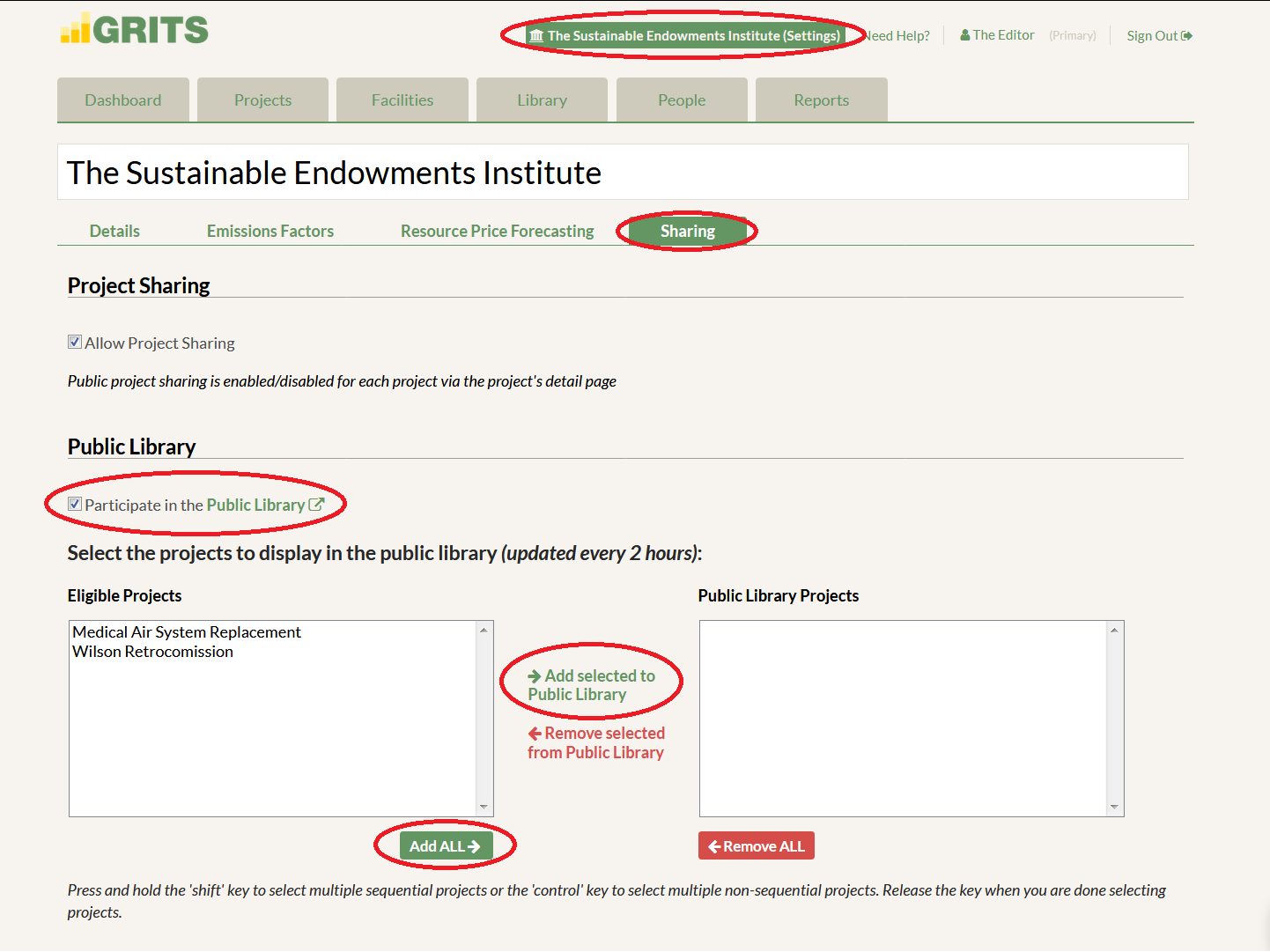Viewport: 1270px width, 952px height.
Task: Click Public Library Projects scroll-up arrow
Action: 1114,630
